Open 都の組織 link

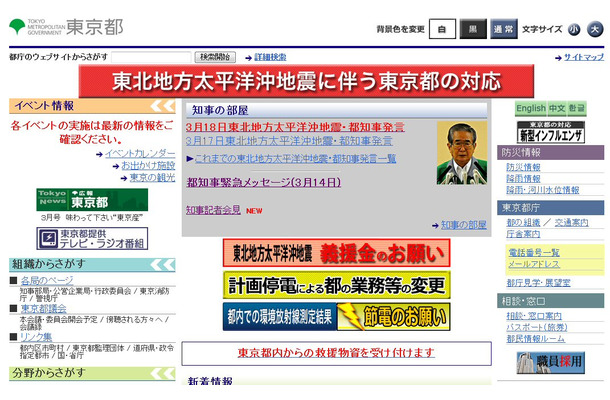[523, 223]
